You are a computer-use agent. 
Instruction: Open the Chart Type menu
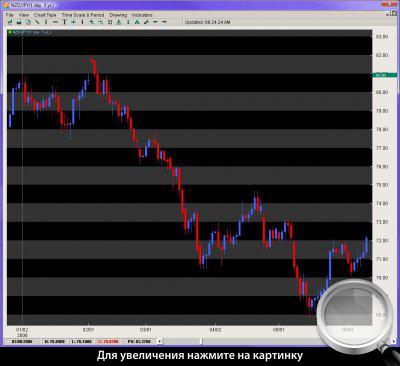click(45, 15)
